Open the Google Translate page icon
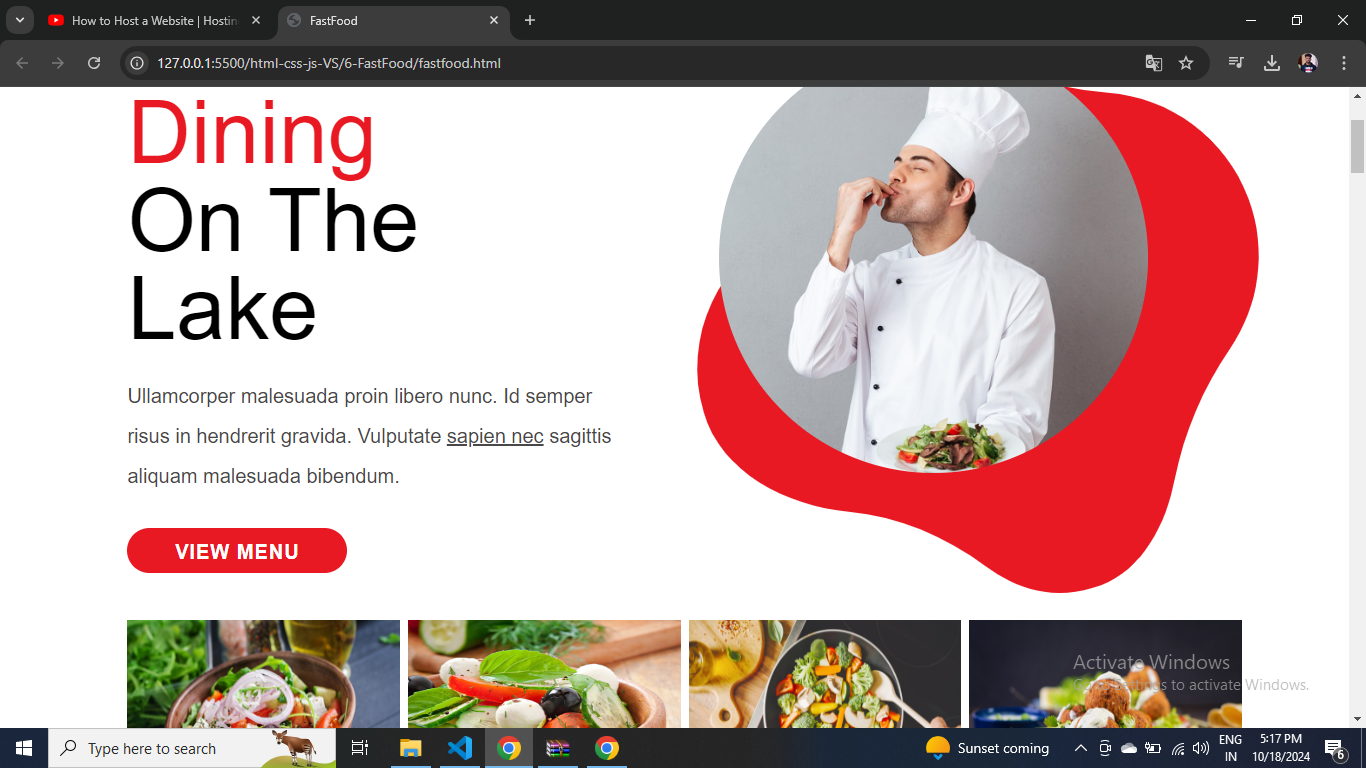Image resolution: width=1366 pixels, height=768 pixels. point(1154,63)
